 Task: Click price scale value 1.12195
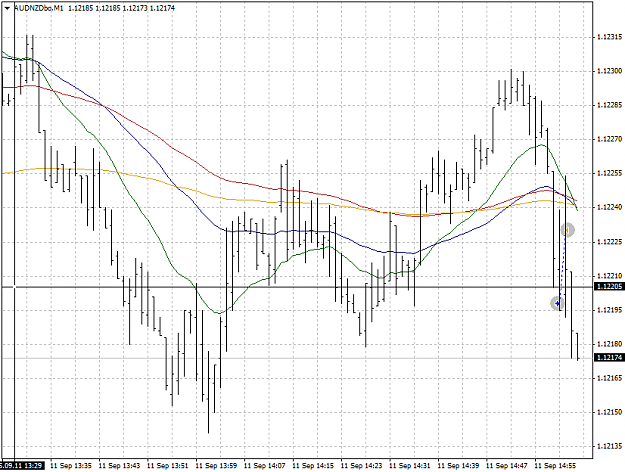point(609,310)
